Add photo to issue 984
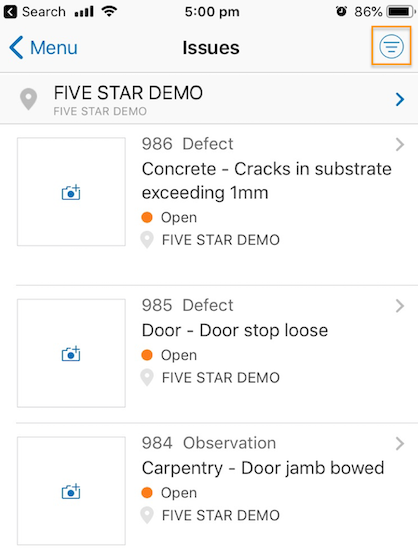Image resolution: width=418 pixels, height=550 pixels. [x=71, y=491]
